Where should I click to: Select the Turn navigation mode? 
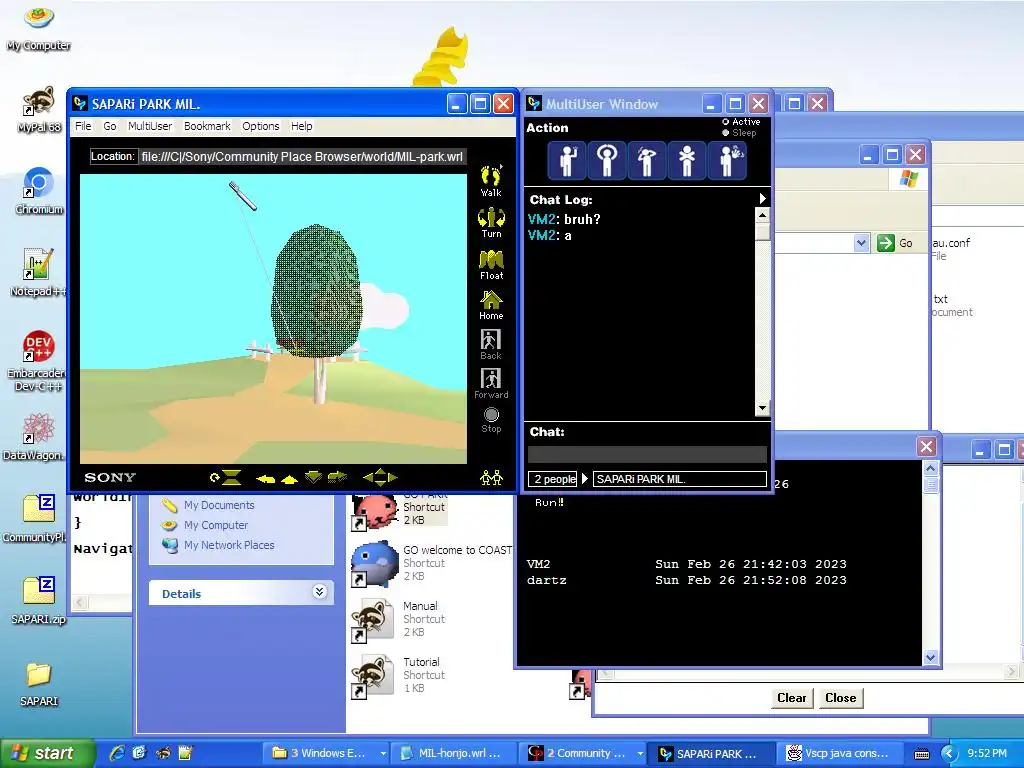491,223
